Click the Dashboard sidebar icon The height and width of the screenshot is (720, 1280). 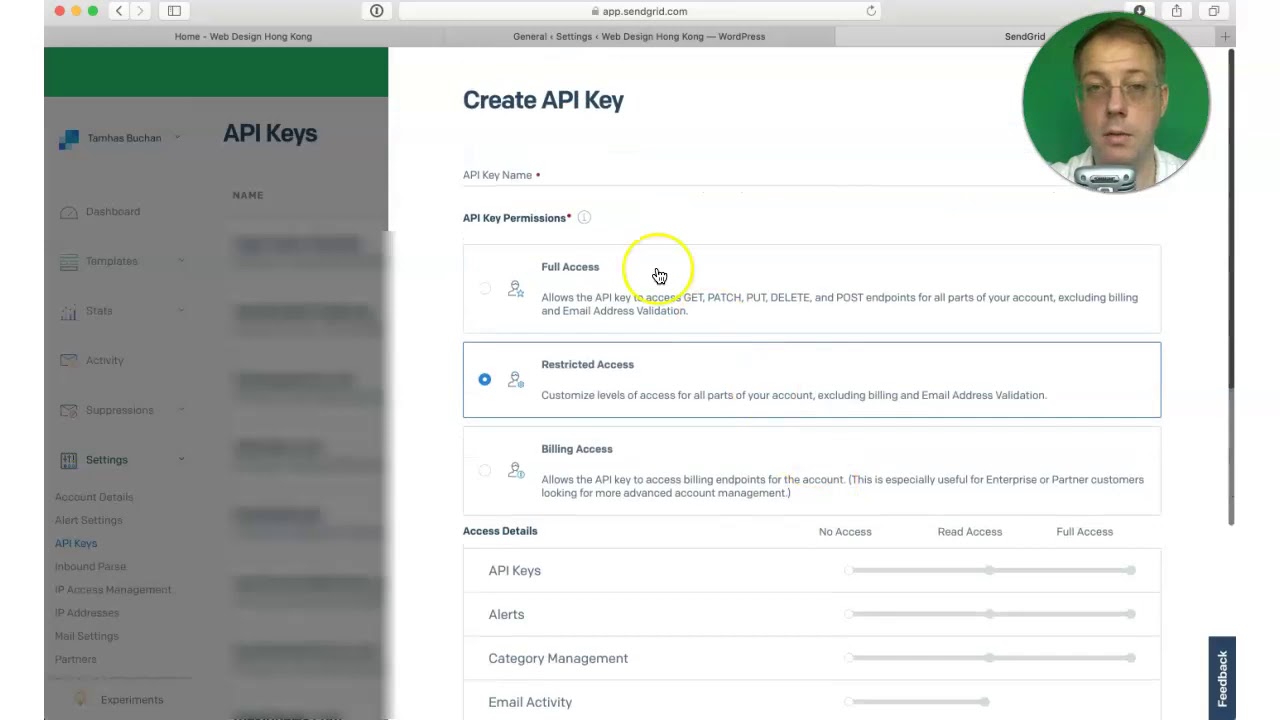(68, 212)
